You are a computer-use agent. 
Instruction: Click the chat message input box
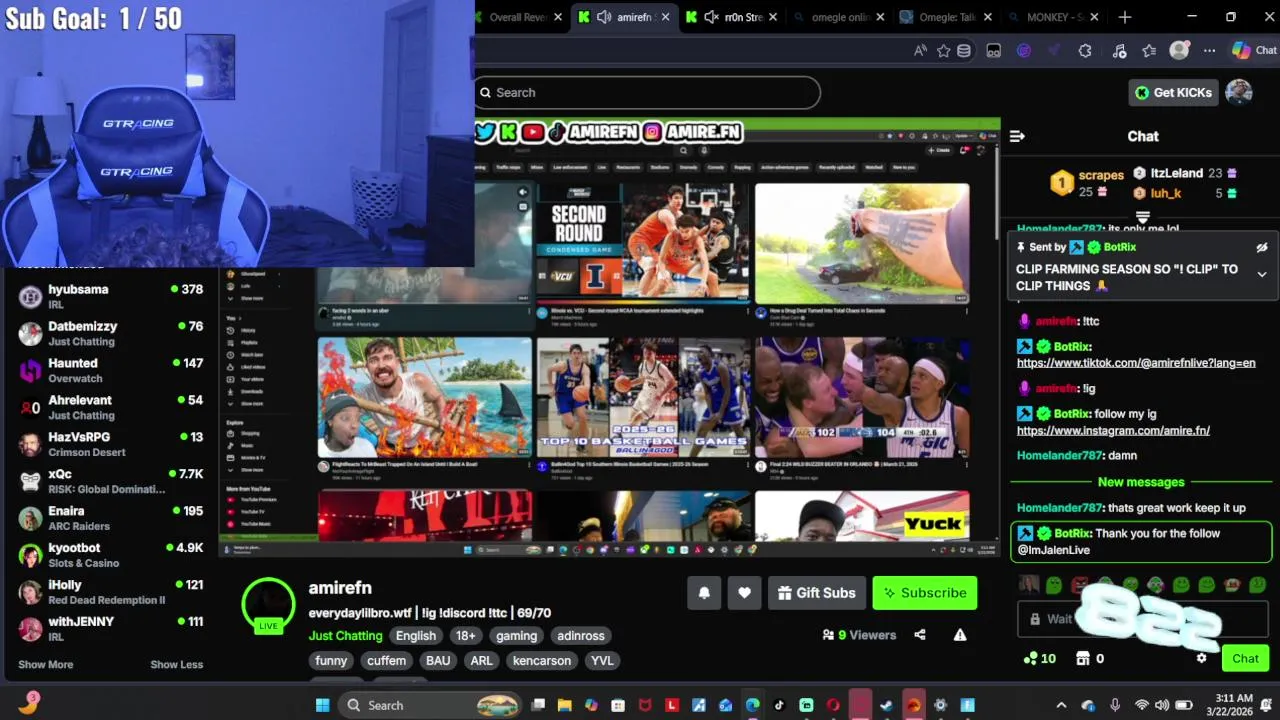(x=1141, y=619)
